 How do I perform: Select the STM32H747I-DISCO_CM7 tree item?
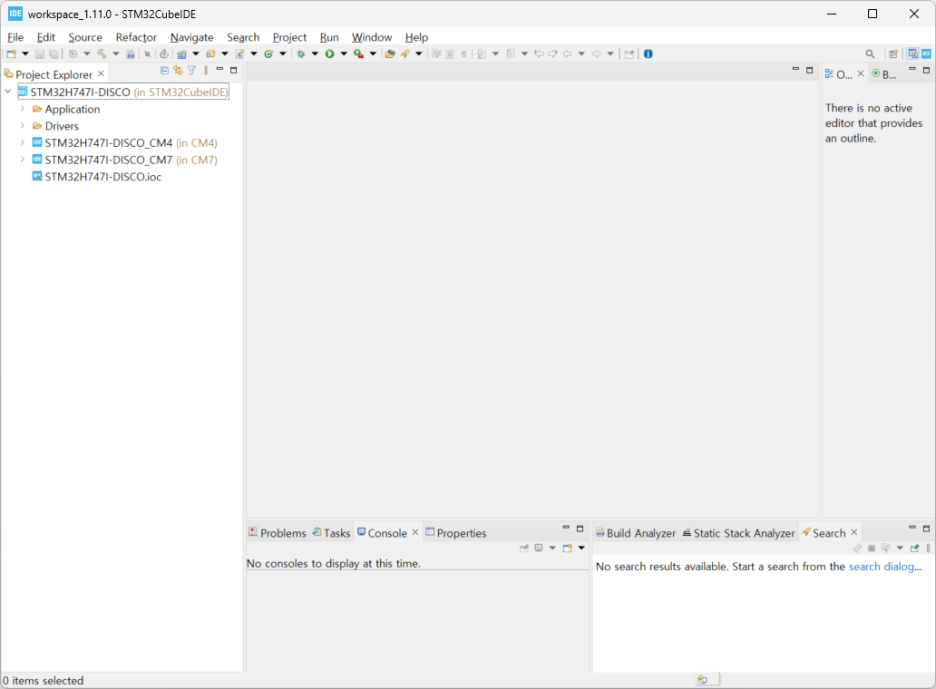[125, 160]
